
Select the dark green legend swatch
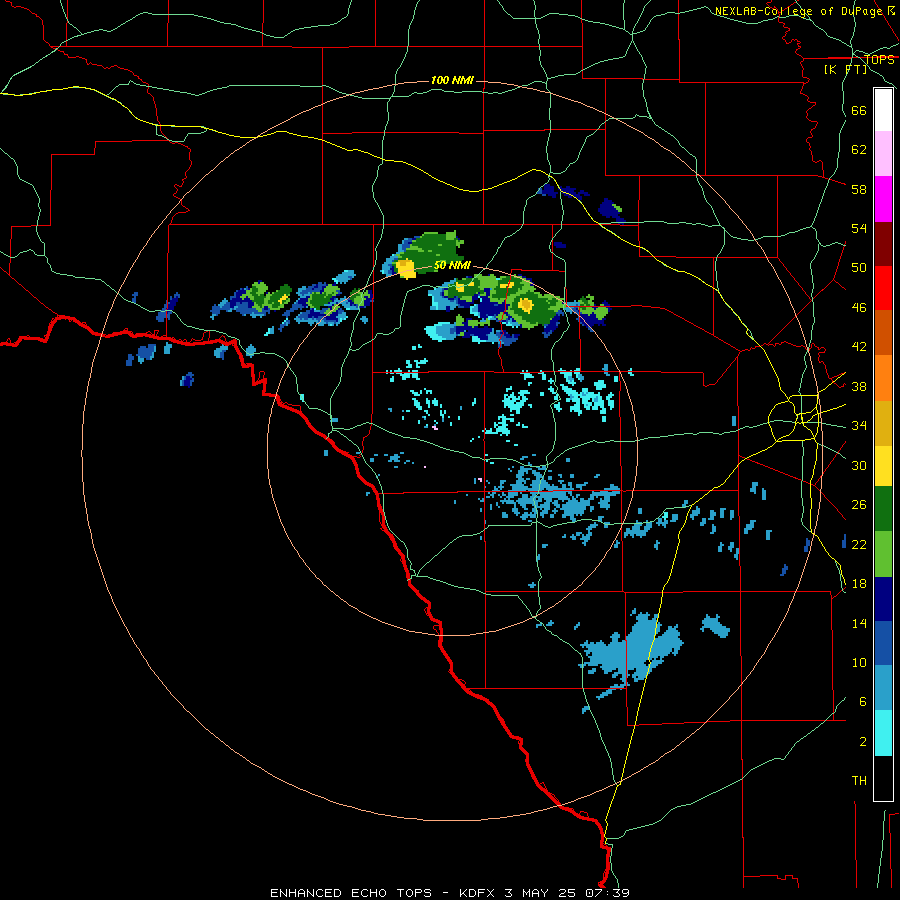[883, 509]
